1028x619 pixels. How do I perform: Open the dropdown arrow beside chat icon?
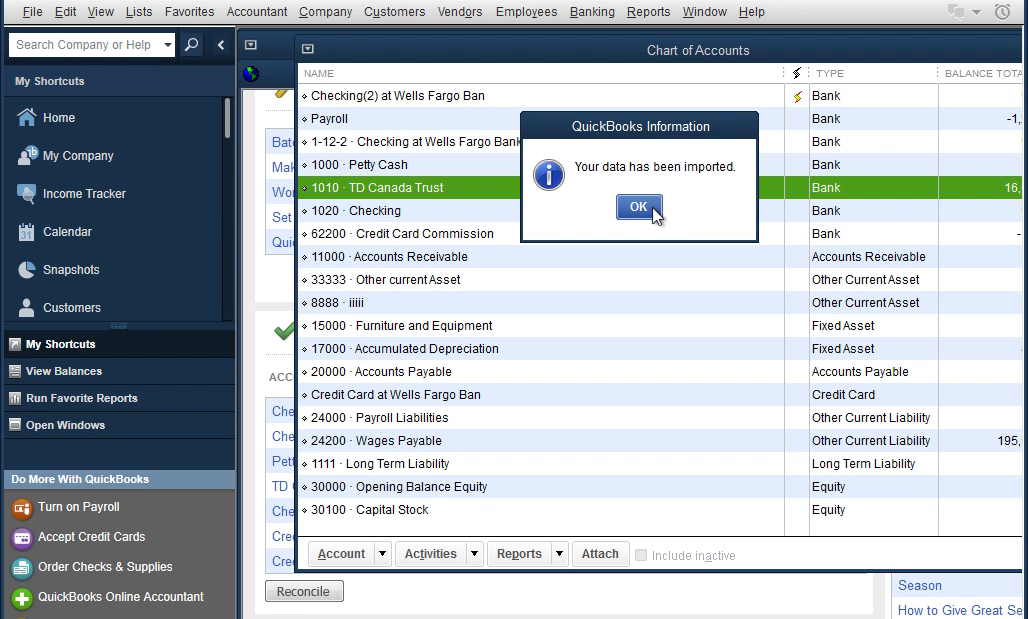pos(976,12)
